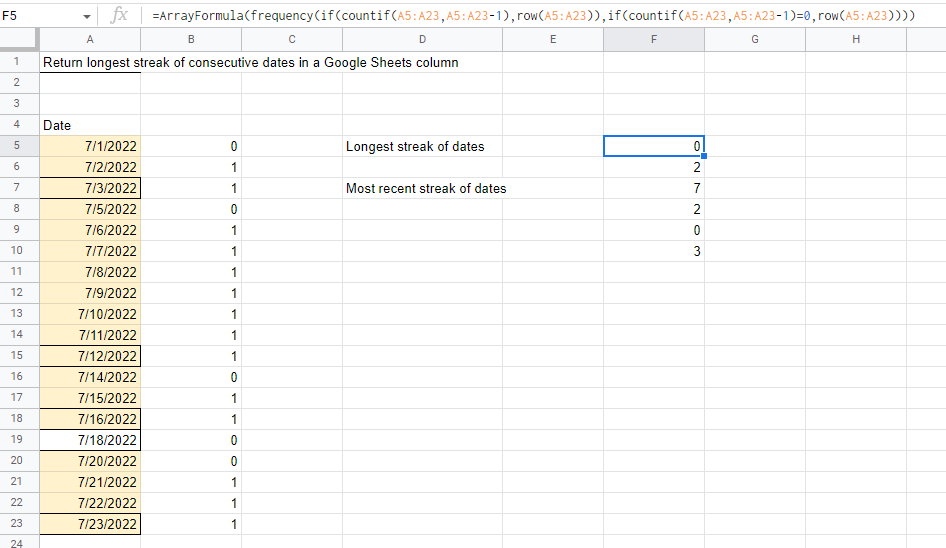
Task: Select cell with date 7/5/2022
Action: (90, 209)
